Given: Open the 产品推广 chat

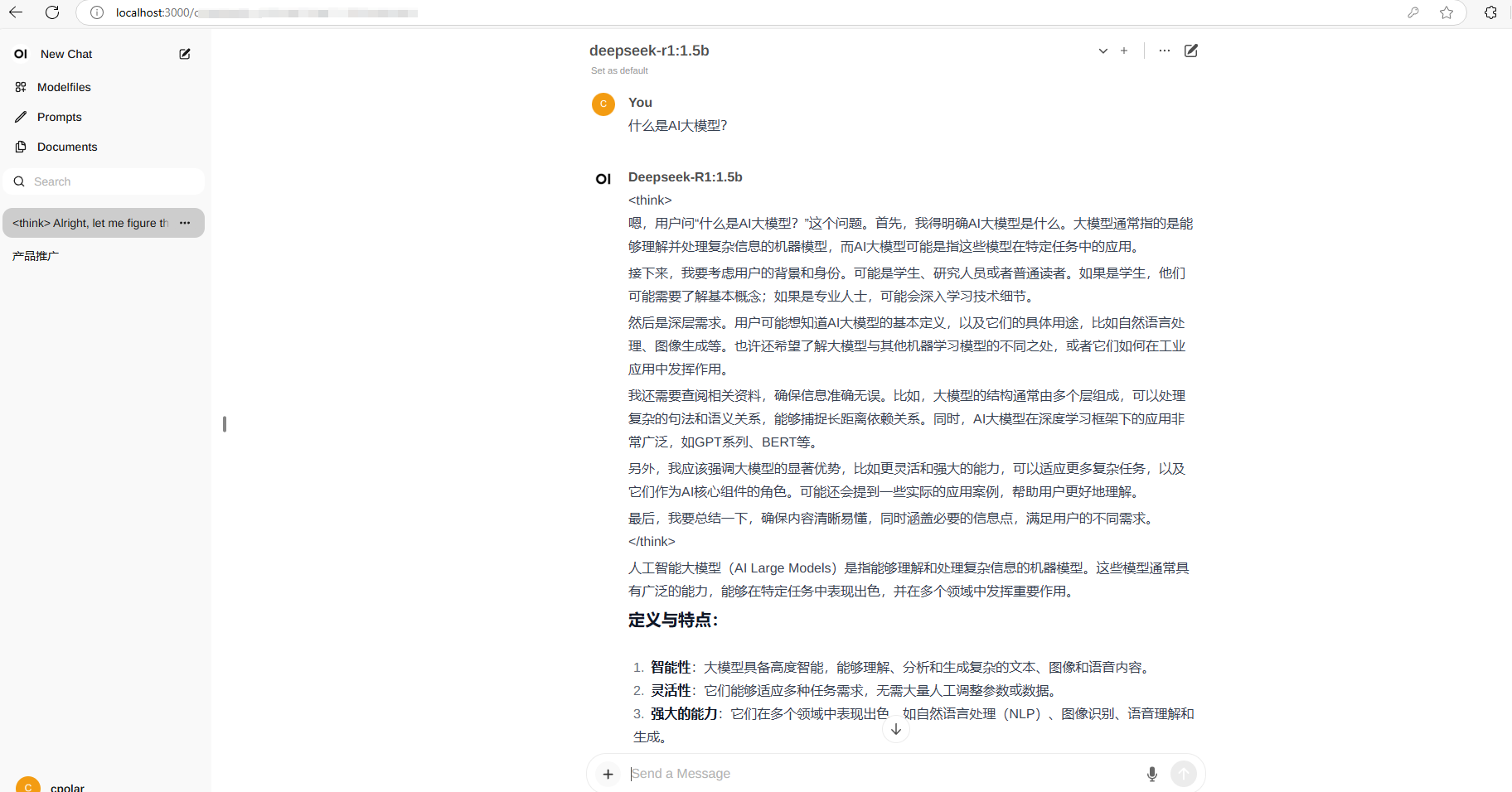Looking at the screenshot, I should pyautogui.click(x=36, y=256).
